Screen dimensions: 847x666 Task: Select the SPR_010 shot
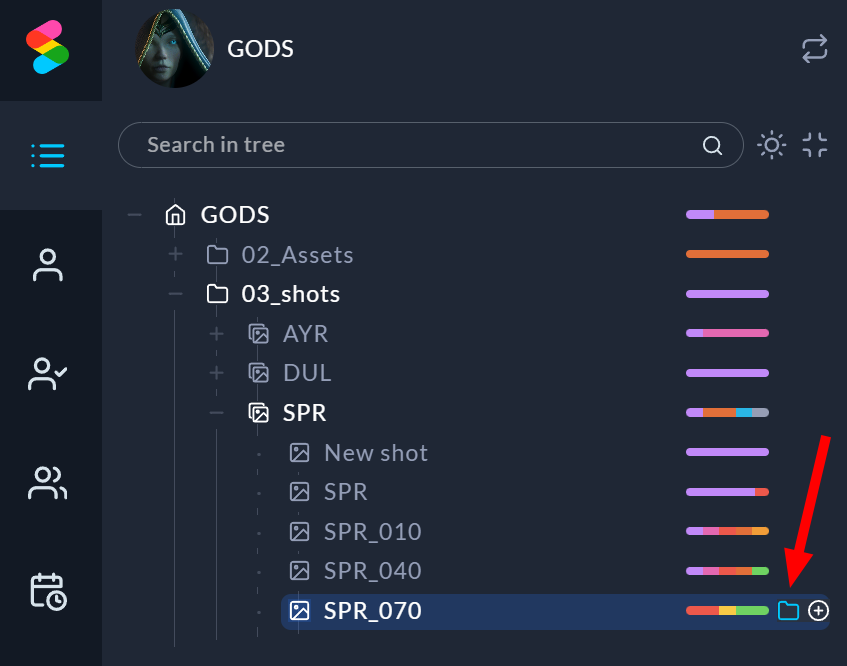pyautogui.click(x=372, y=531)
